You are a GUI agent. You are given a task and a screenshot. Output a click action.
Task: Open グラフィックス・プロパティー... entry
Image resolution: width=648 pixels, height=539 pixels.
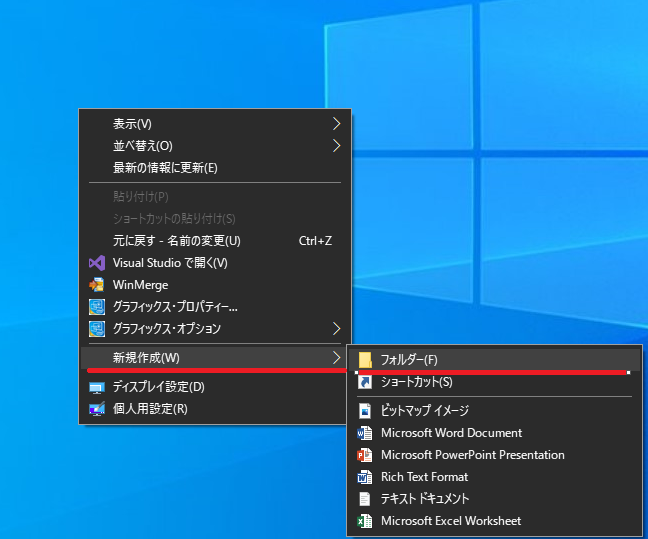point(215,307)
